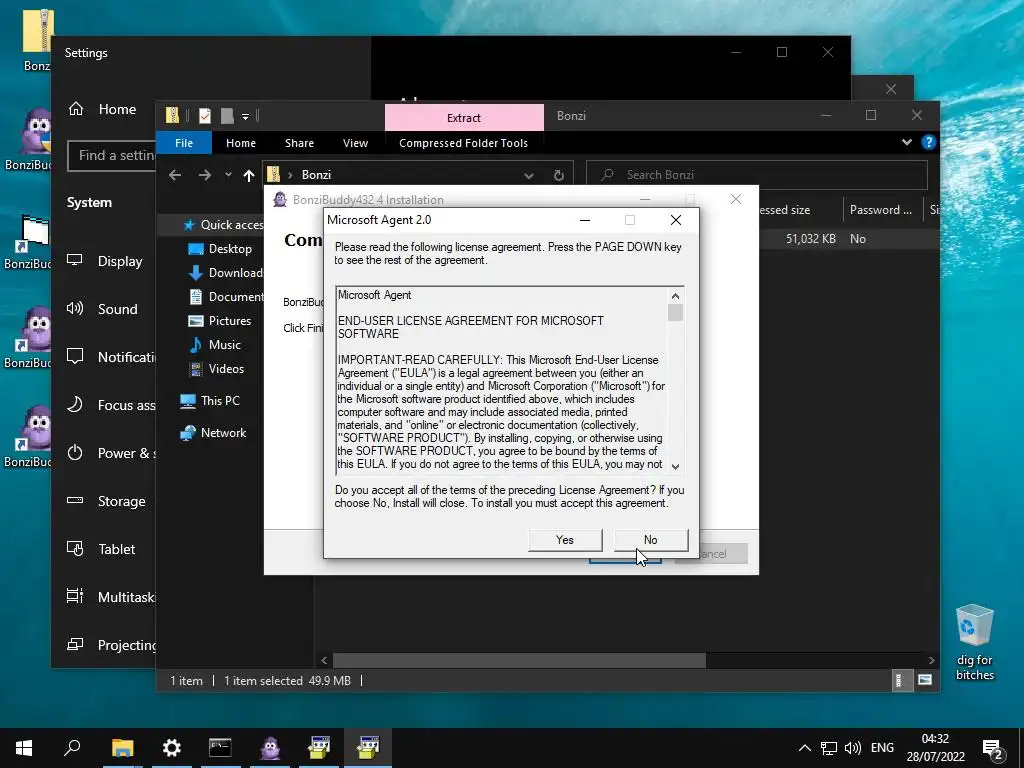Image resolution: width=1024 pixels, height=768 pixels.
Task: Close the Microsoft Agent 2.0 dialog
Action: 676,220
